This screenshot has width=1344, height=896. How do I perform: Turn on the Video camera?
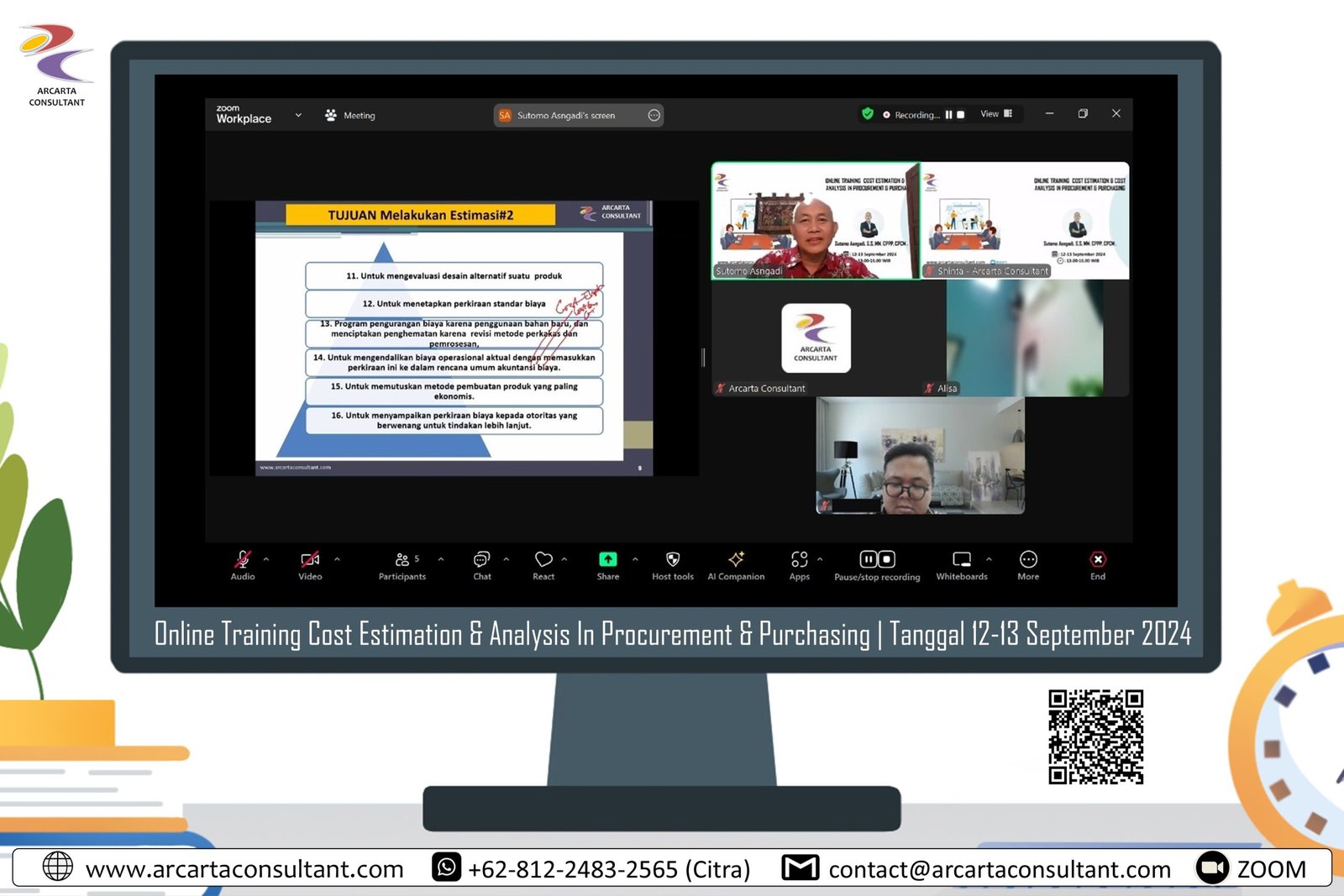310,560
